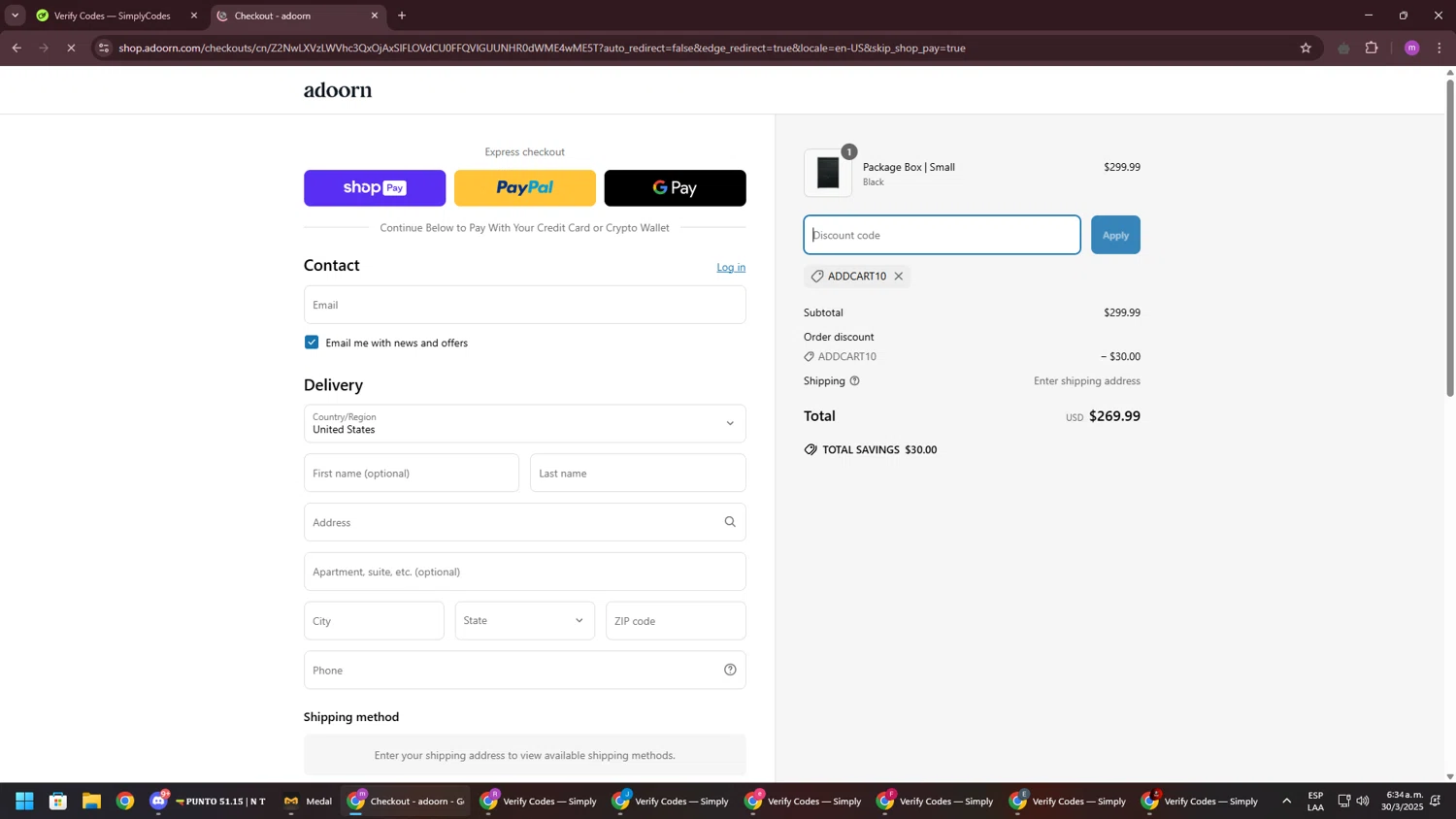
Task: Open the Log in link
Action: point(731,268)
